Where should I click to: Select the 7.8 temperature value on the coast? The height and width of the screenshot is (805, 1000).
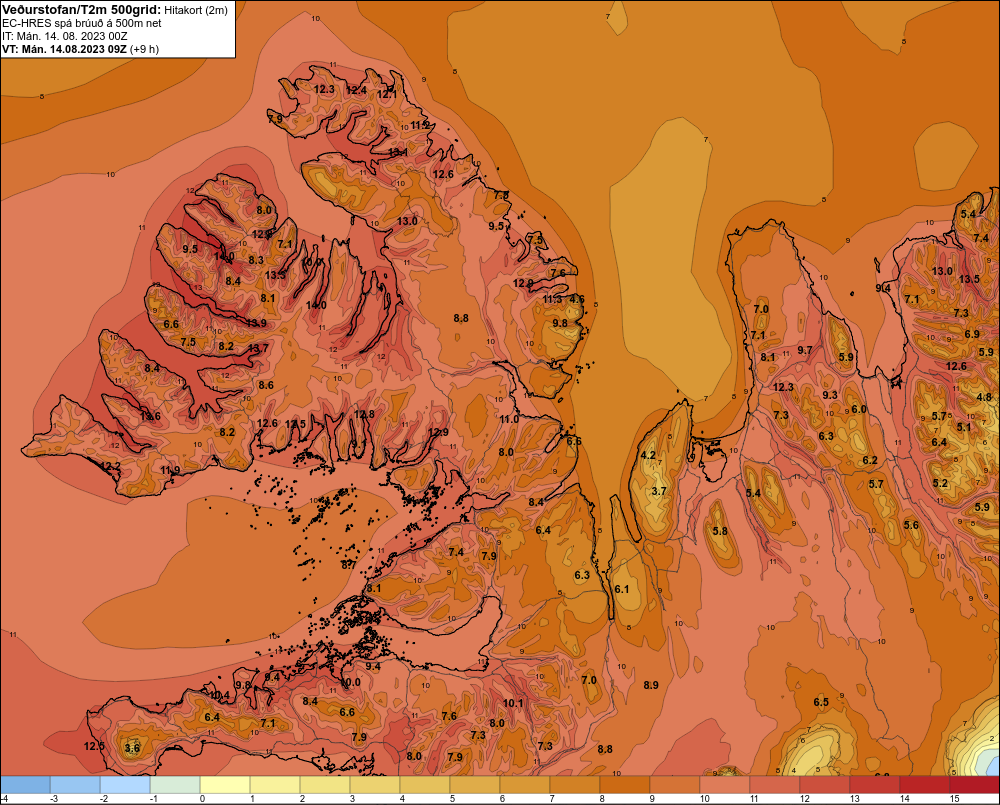click(502, 195)
